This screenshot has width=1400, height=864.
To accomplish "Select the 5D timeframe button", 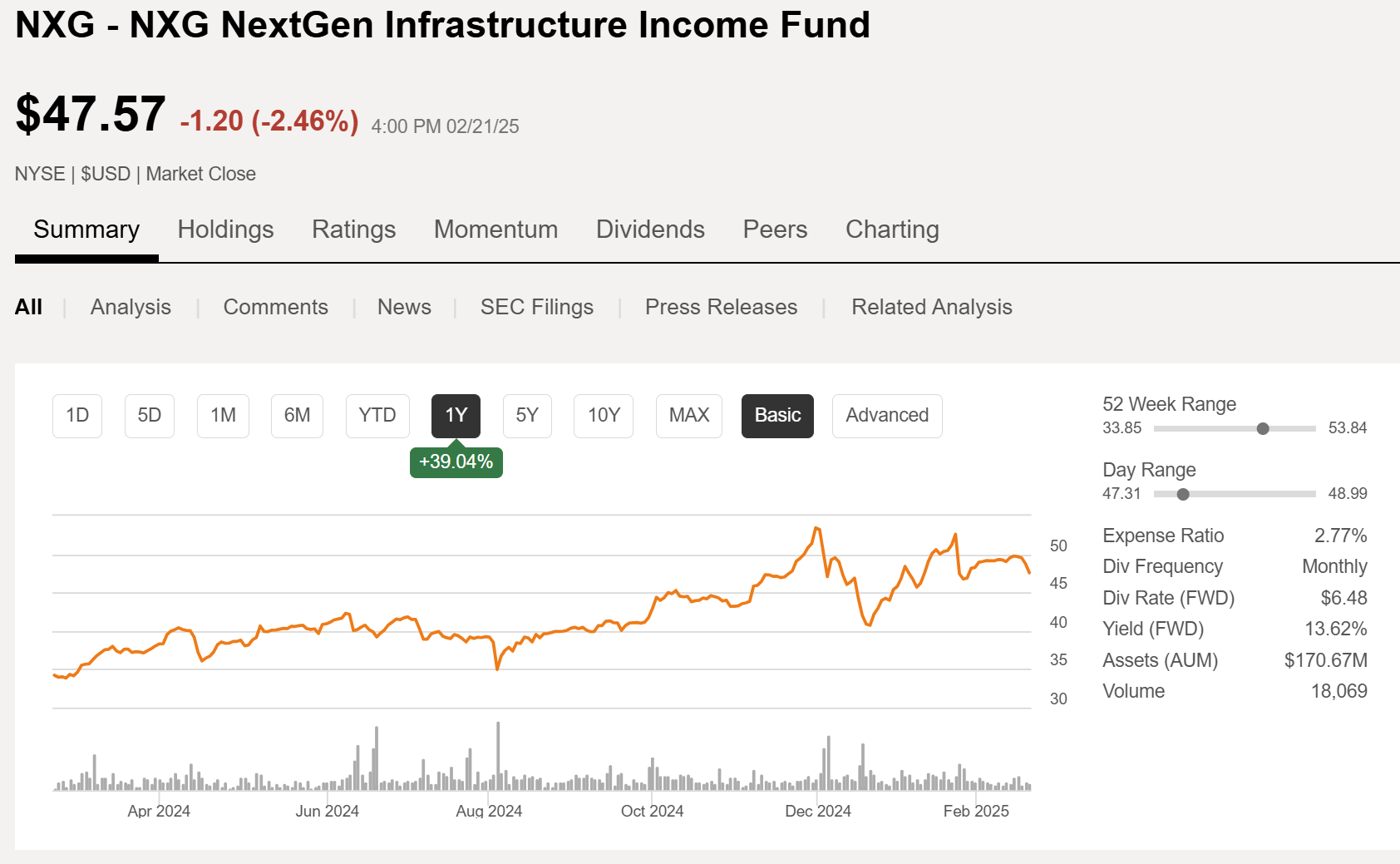I will click(x=149, y=416).
